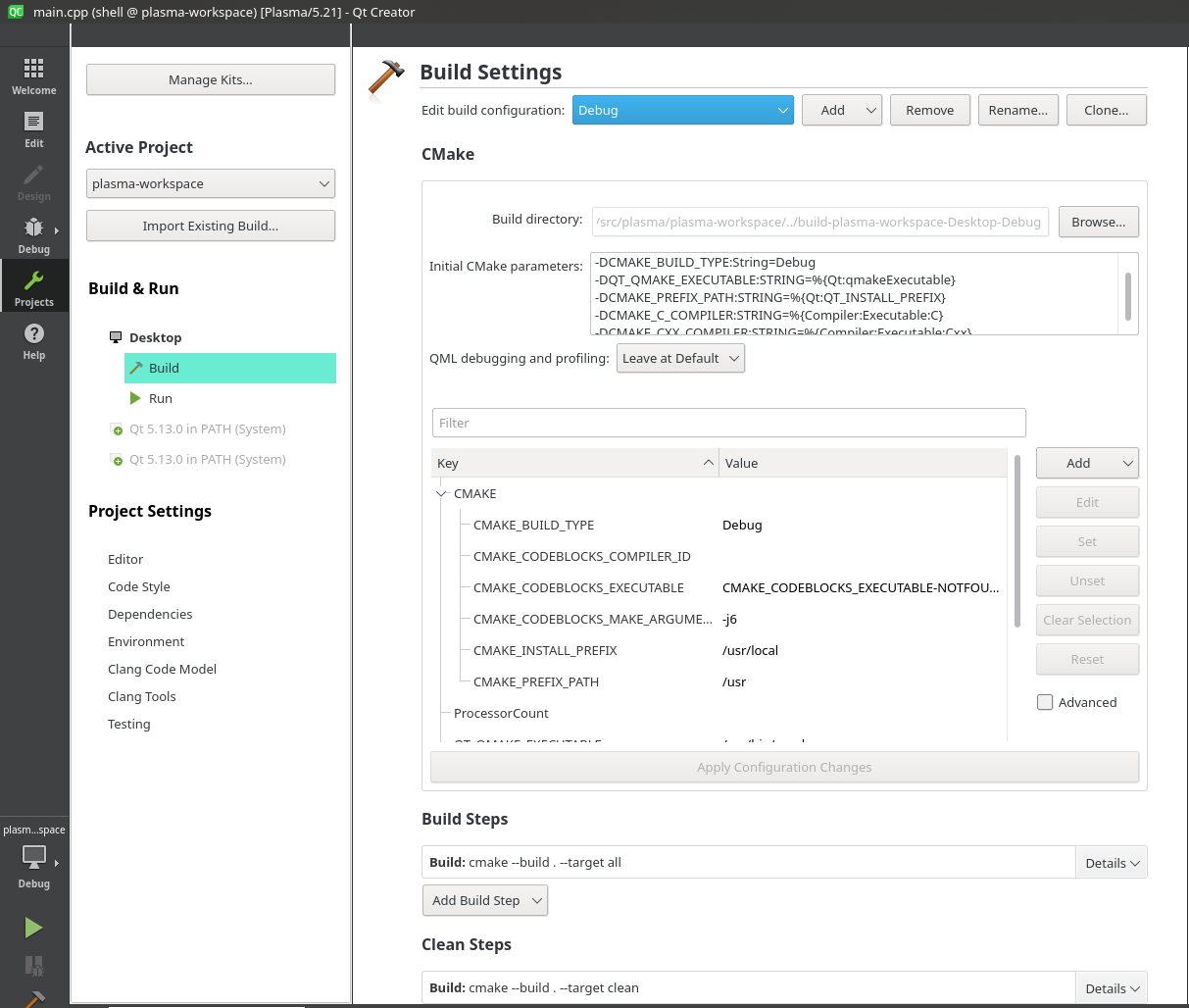Image resolution: width=1189 pixels, height=1008 pixels.
Task: Open Testing project settings
Action: [x=129, y=724]
